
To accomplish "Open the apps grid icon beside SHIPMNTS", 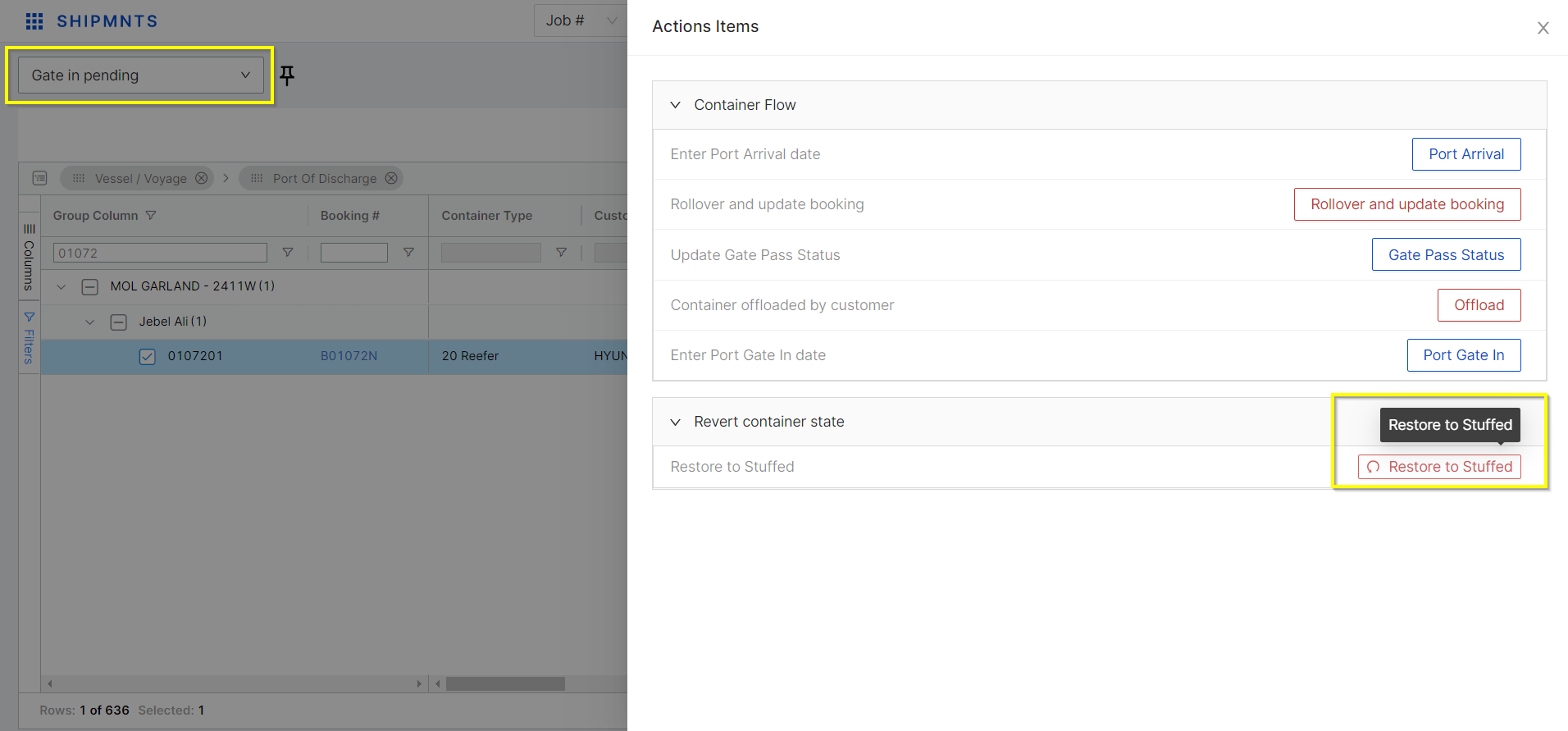I will (34, 21).
